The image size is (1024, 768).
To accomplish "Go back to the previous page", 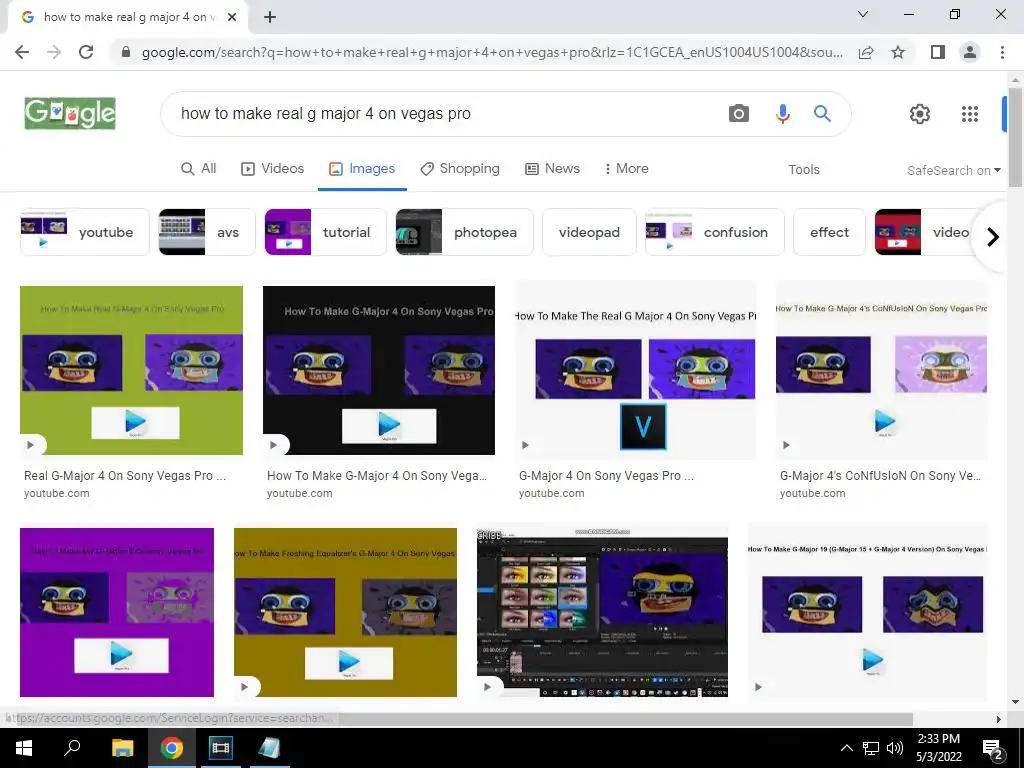I will (22, 52).
